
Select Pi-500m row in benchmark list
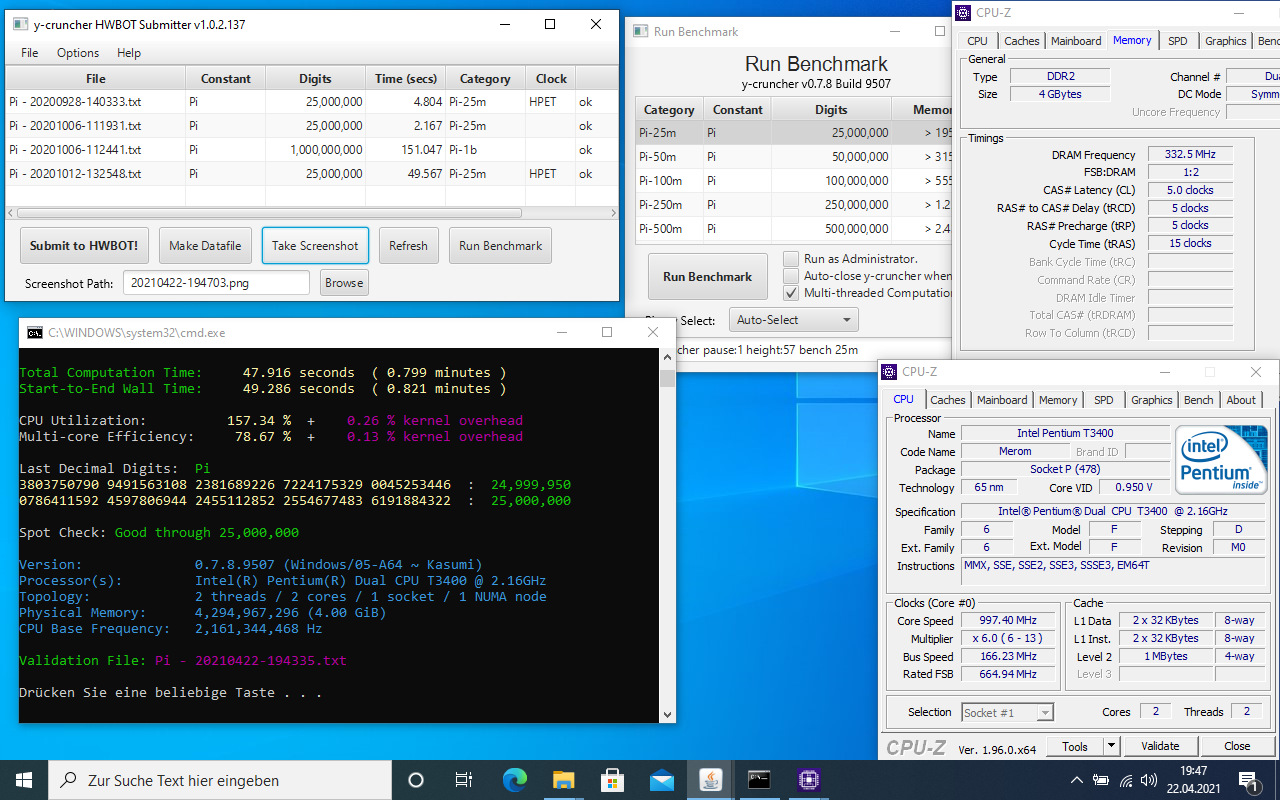click(795, 229)
